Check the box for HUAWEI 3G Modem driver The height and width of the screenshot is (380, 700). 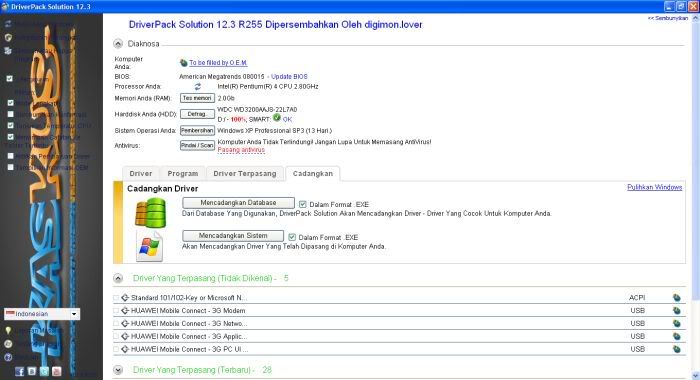(116, 311)
